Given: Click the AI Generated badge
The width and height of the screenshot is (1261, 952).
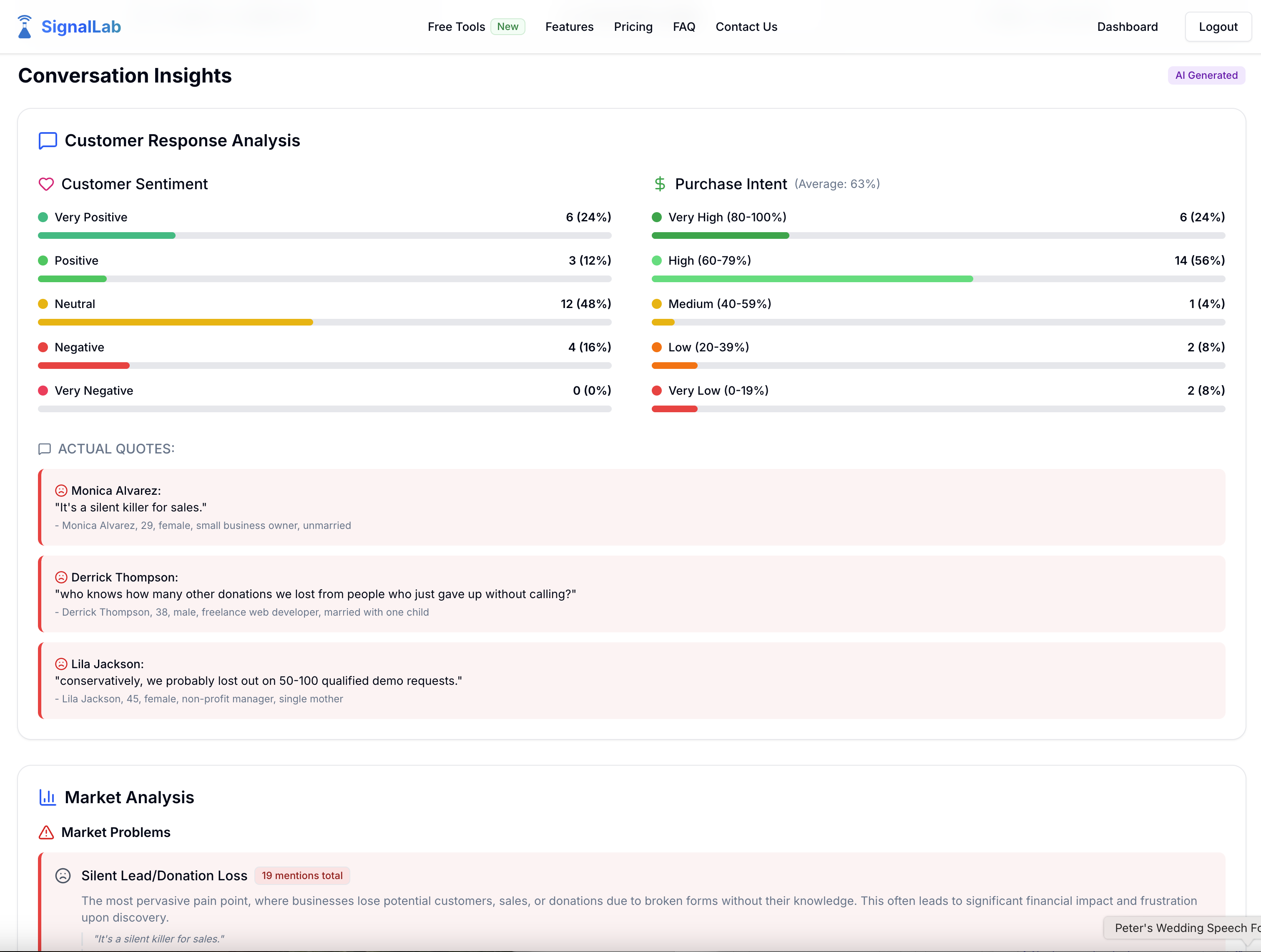Looking at the screenshot, I should [1206, 75].
